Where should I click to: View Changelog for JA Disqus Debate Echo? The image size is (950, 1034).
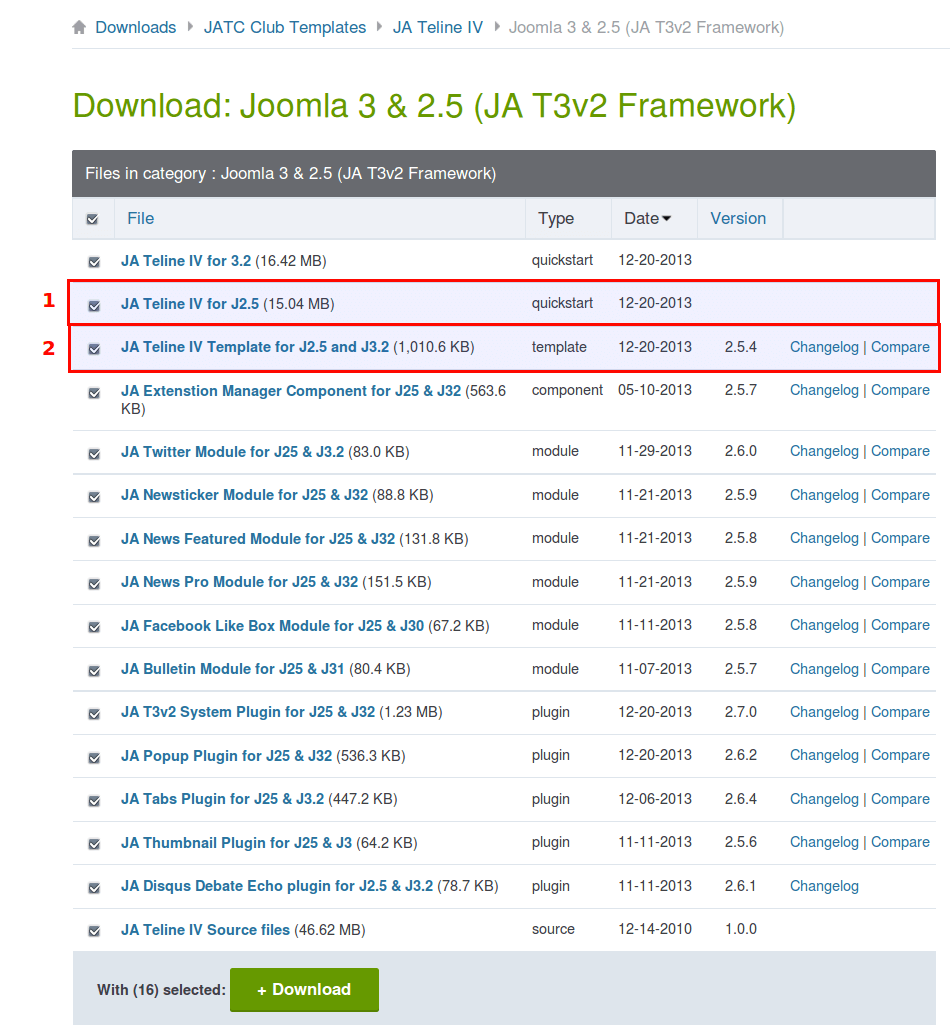pyautogui.click(x=824, y=886)
